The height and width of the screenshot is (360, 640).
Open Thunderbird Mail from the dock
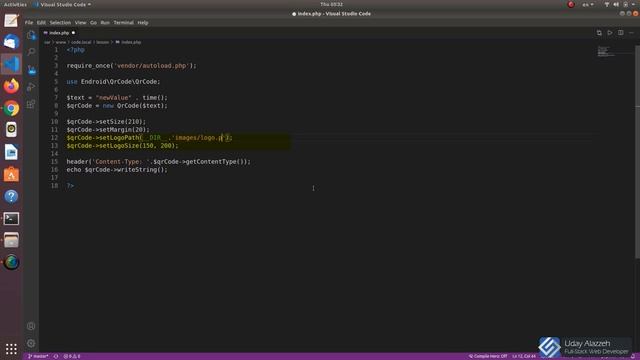(x=11, y=42)
